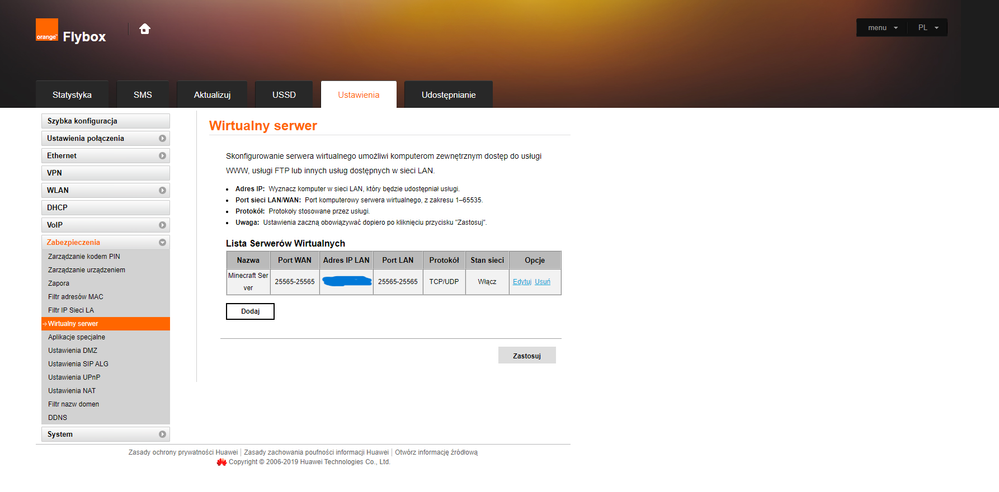Expand the VoIP section arrow

(x=162, y=225)
